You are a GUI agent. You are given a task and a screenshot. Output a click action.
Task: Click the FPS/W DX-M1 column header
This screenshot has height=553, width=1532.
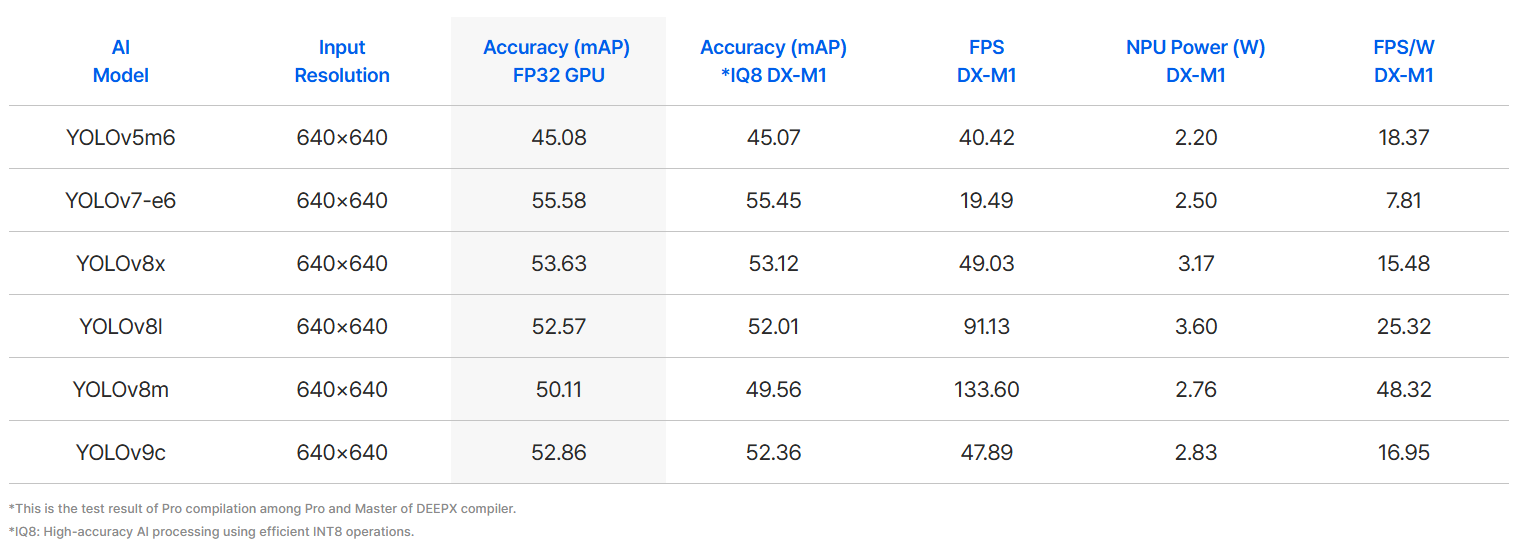(1403, 61)
